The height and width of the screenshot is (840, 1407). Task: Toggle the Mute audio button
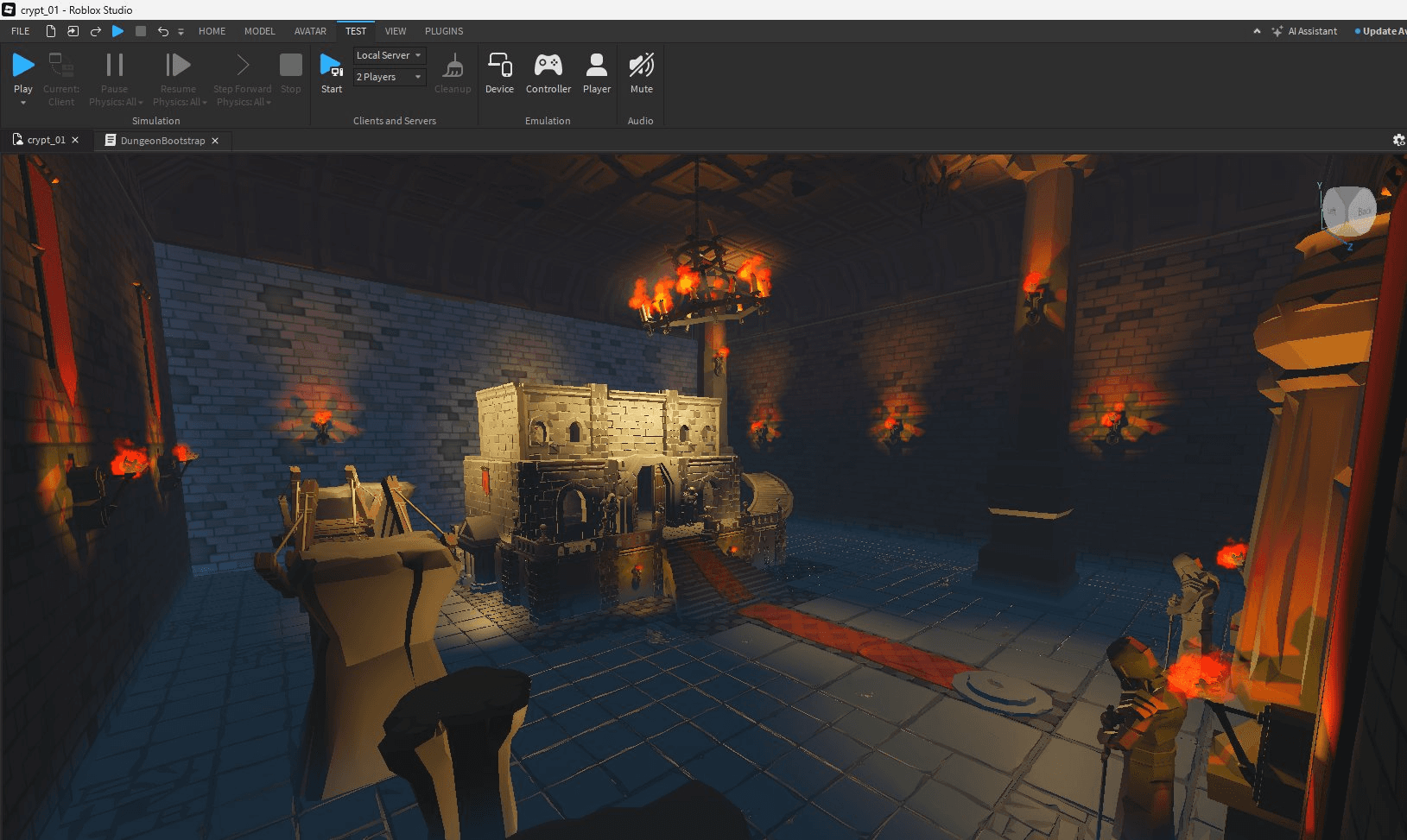(641, 73)
